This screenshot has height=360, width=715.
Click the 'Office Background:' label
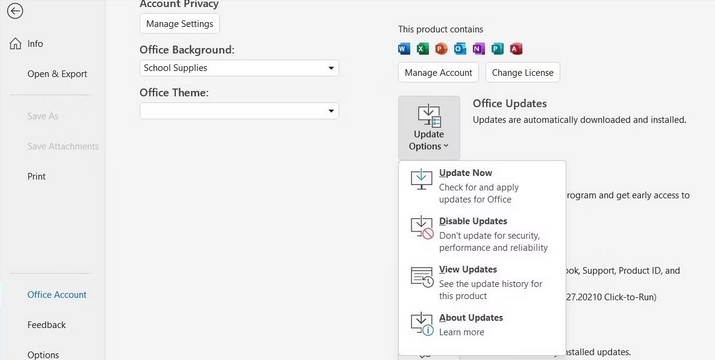[x=187, y=50]
